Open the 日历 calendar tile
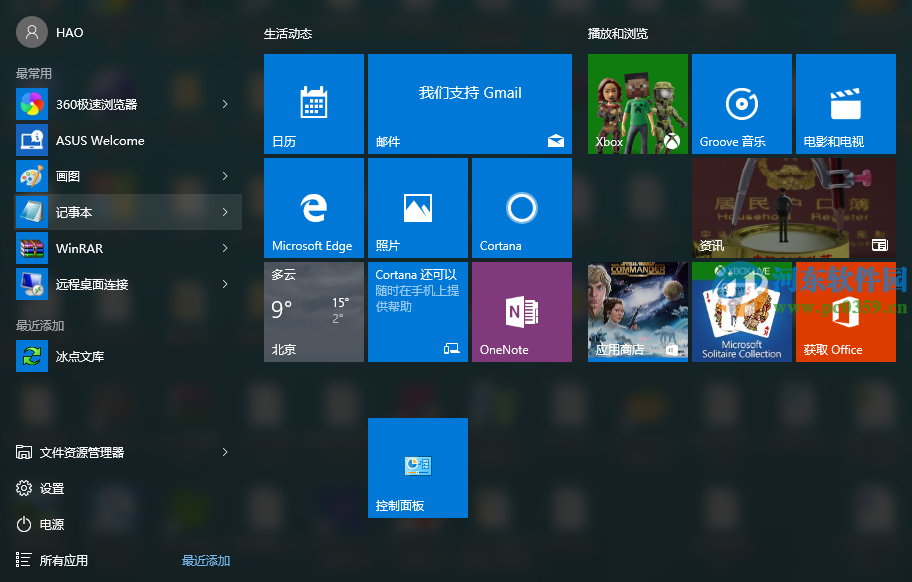Screen dimensions: 912x582 [x=313, y=104]
